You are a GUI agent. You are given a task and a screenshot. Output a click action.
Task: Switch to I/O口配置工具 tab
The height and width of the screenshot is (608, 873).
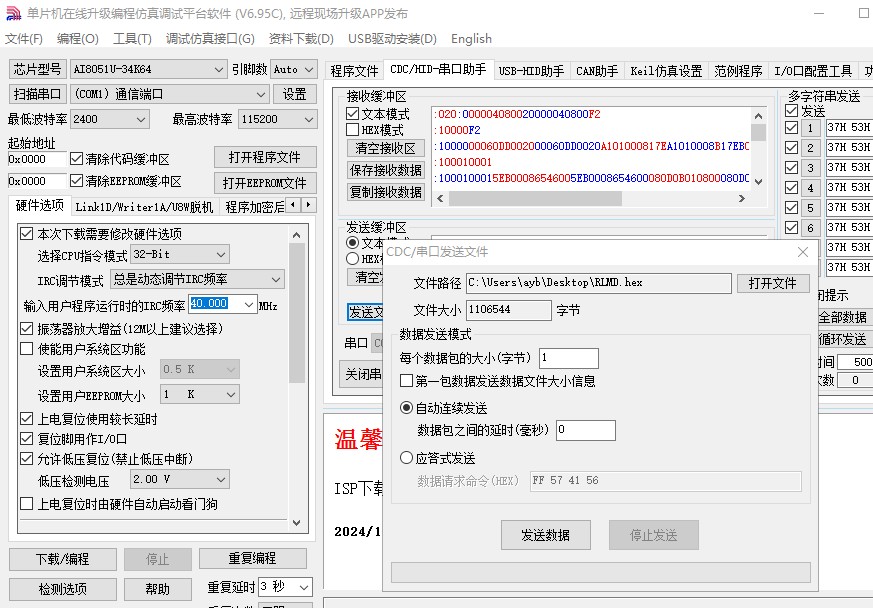(x=813, y=71)
